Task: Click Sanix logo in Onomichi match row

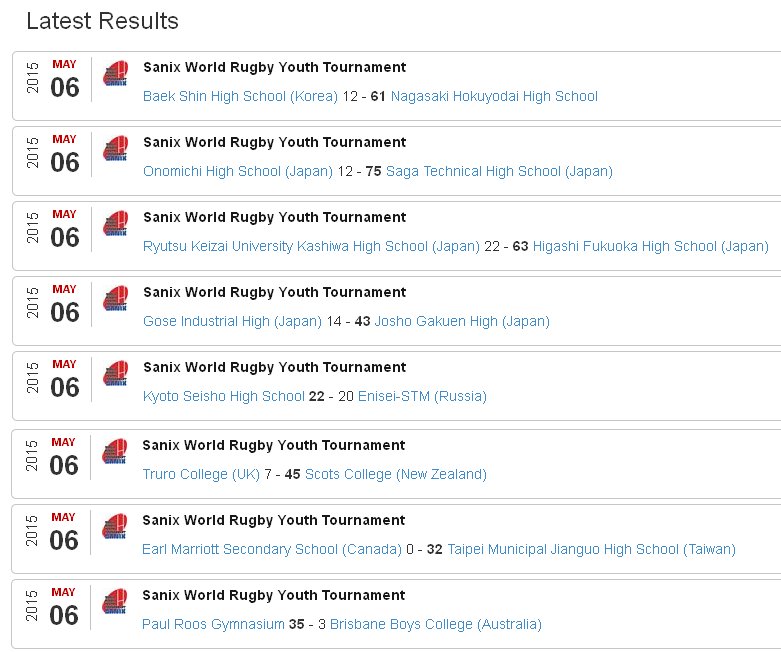Action: click(116, 148)
